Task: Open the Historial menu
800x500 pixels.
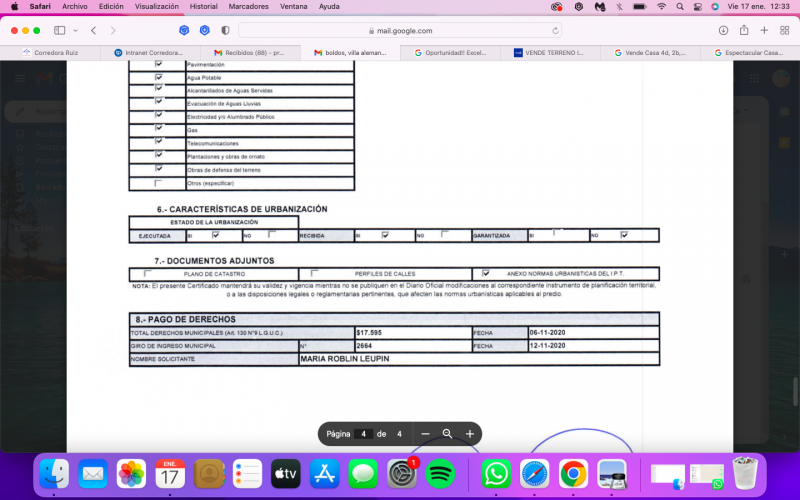Action: click(204, 7)
